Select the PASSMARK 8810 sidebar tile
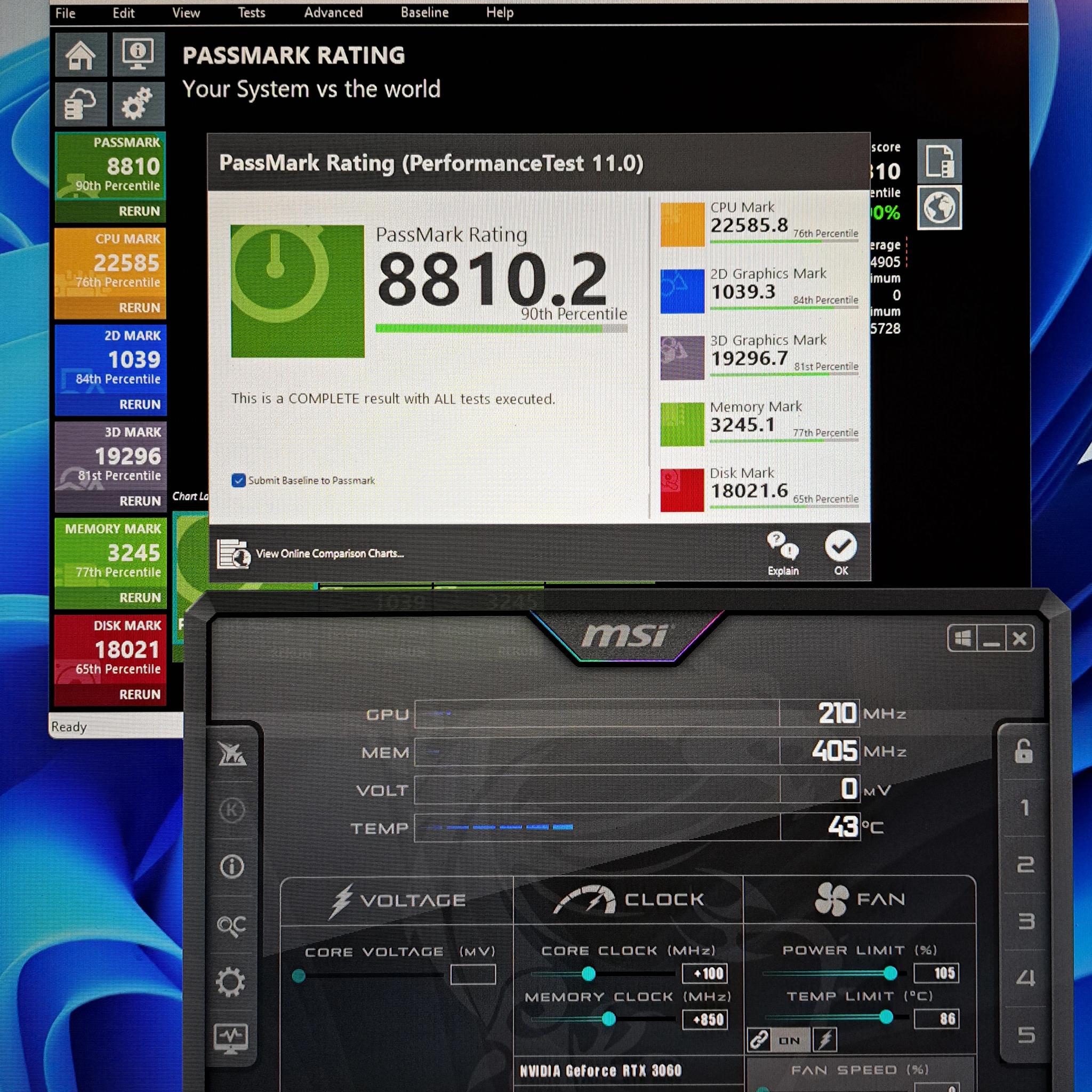Viewport: 1092px width, 1092px height. pyautogui.click(x=110, y=166)
